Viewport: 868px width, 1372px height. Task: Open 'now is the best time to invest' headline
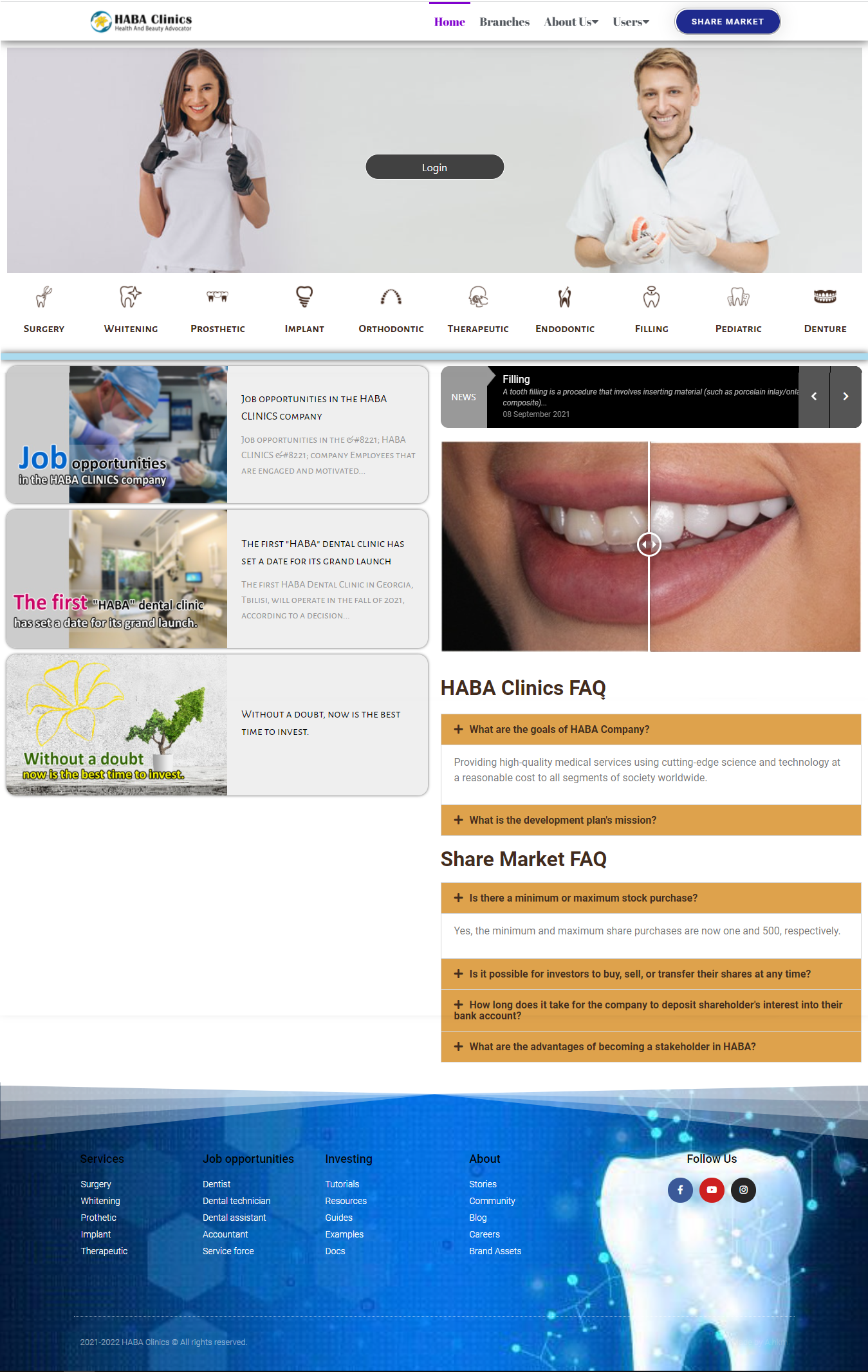pos(321,723)
